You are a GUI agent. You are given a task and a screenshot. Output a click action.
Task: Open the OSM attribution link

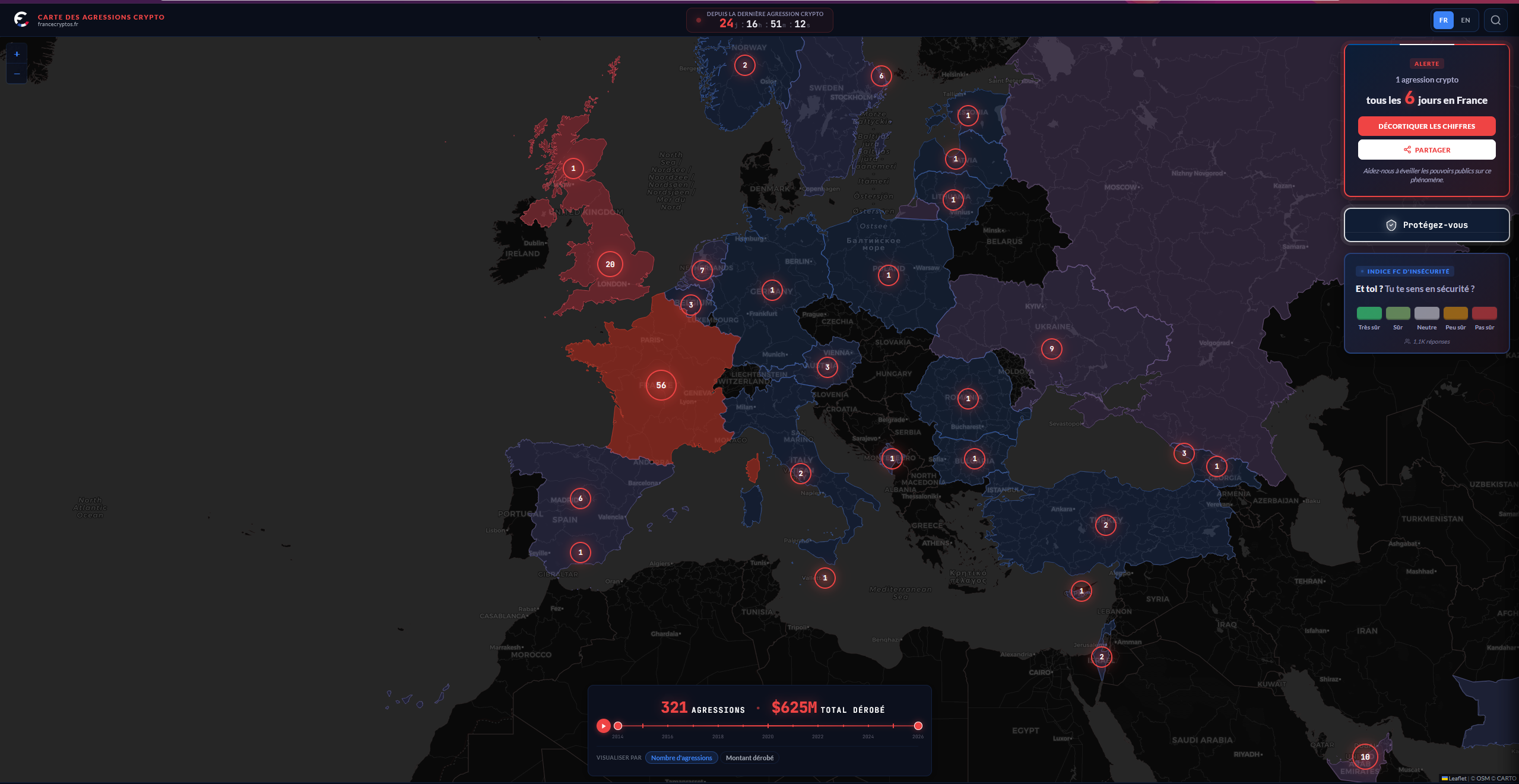pos(1483,778)
